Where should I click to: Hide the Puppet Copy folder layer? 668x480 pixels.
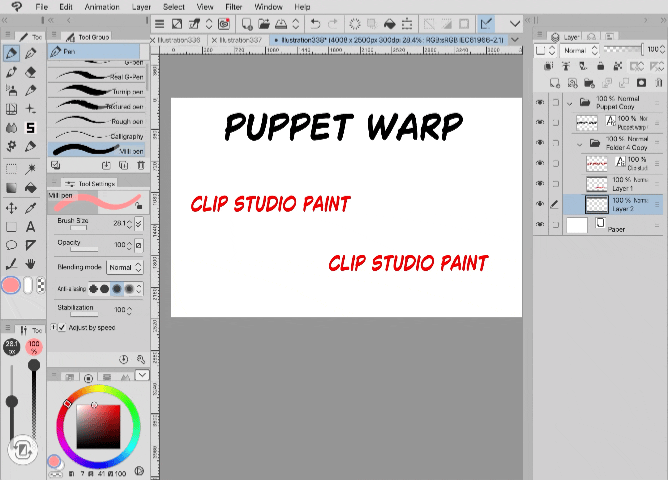[x=540, y=102]
